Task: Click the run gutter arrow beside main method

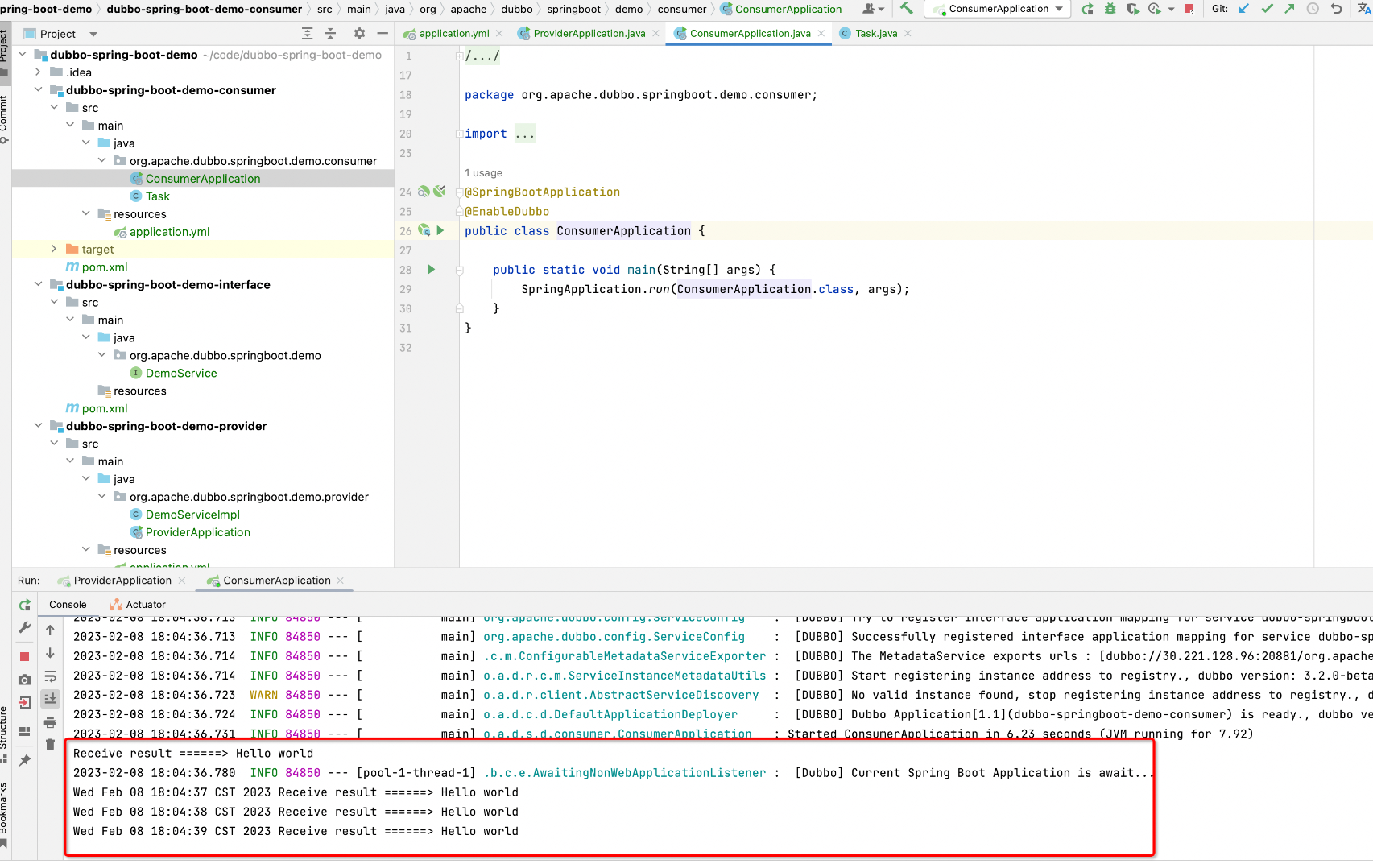Action: [432, 270]
